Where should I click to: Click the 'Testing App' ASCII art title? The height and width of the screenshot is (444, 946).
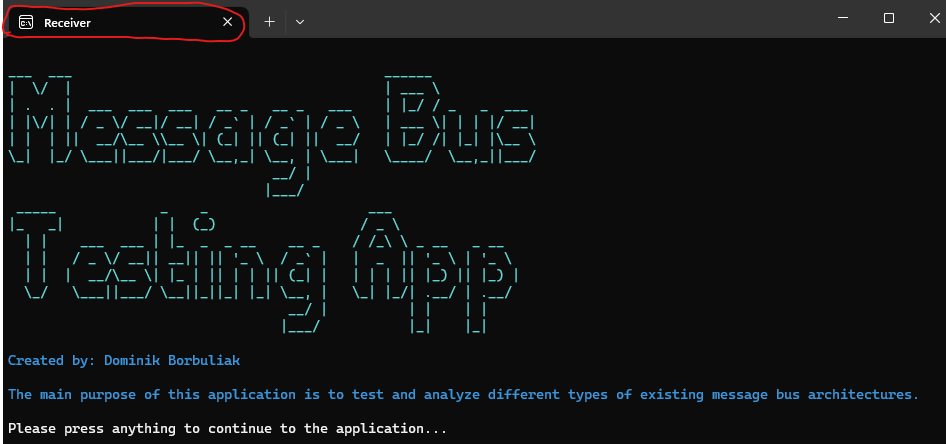(264, 271)
